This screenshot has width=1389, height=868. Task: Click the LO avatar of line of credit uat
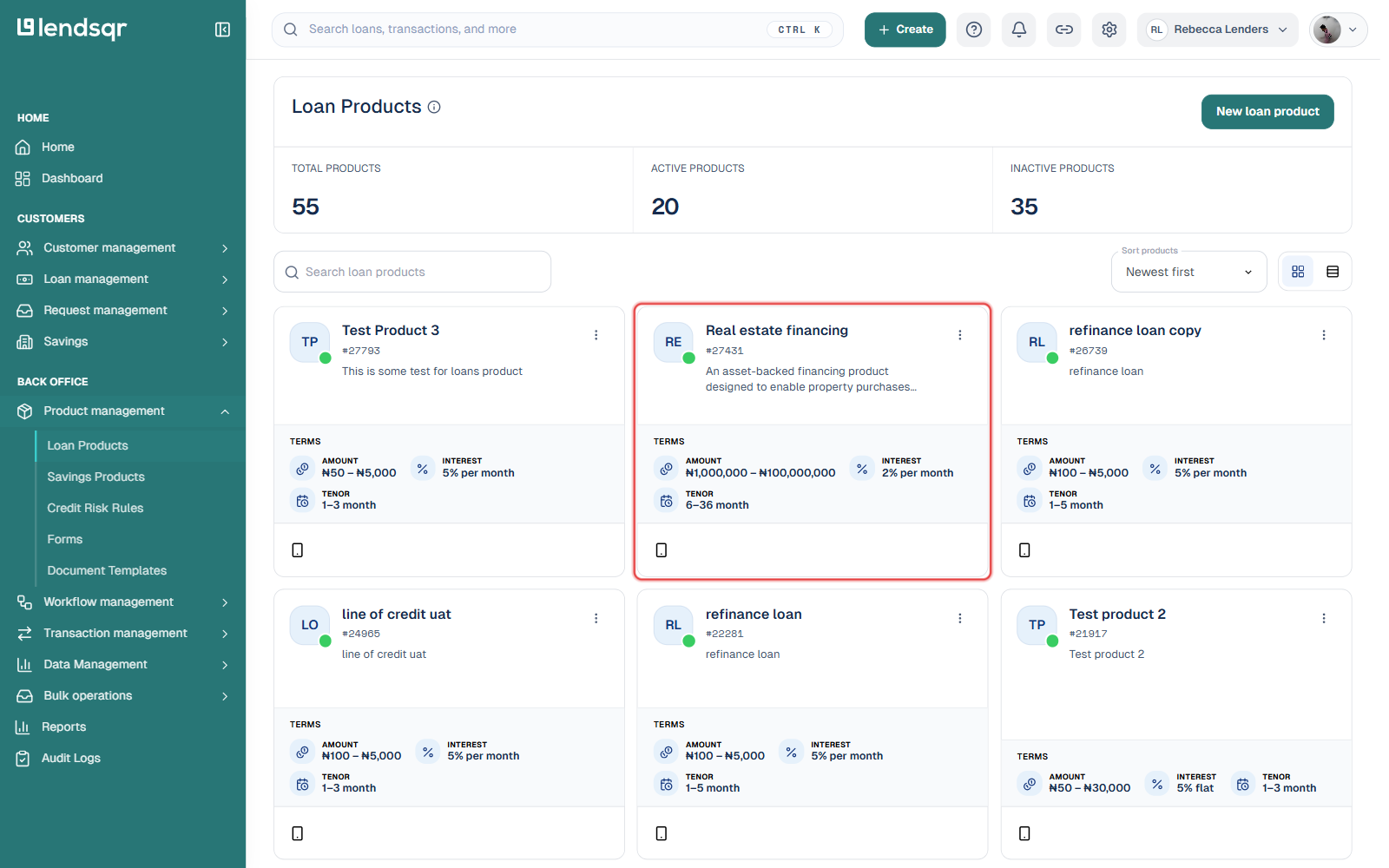pos(310,625)
